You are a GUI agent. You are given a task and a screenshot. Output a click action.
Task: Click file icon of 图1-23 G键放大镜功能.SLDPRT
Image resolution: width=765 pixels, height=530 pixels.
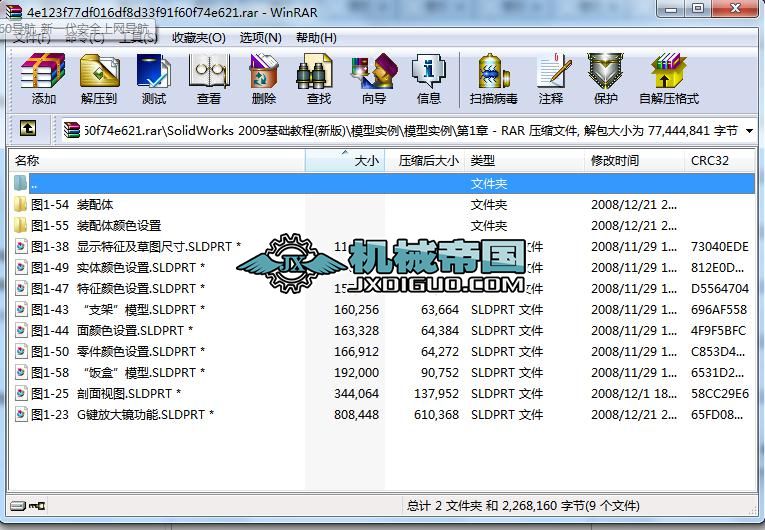21,414
